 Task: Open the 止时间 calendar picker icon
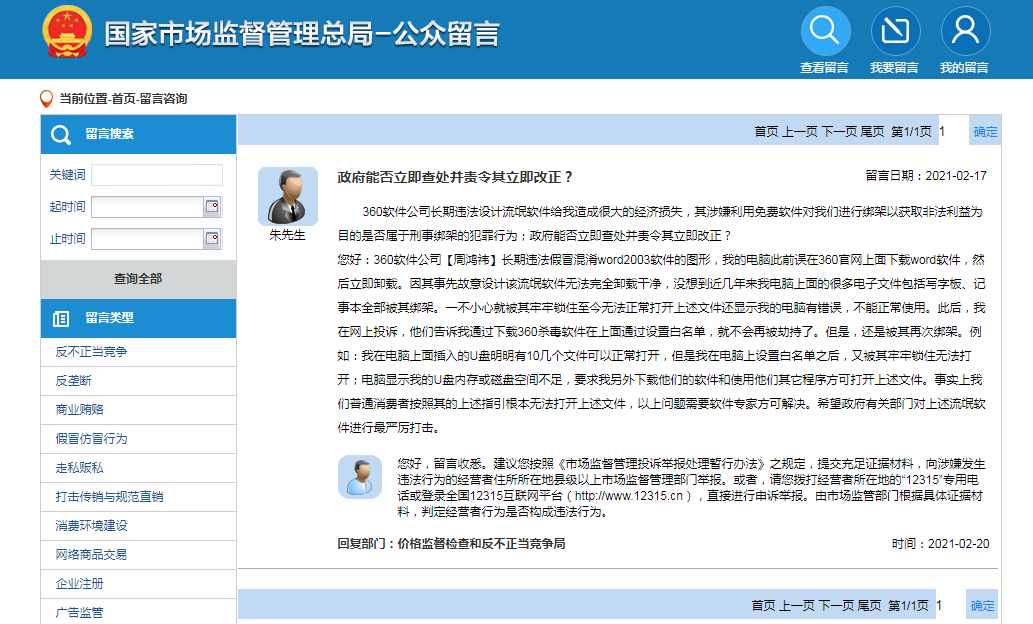click(x=212, y=238)
